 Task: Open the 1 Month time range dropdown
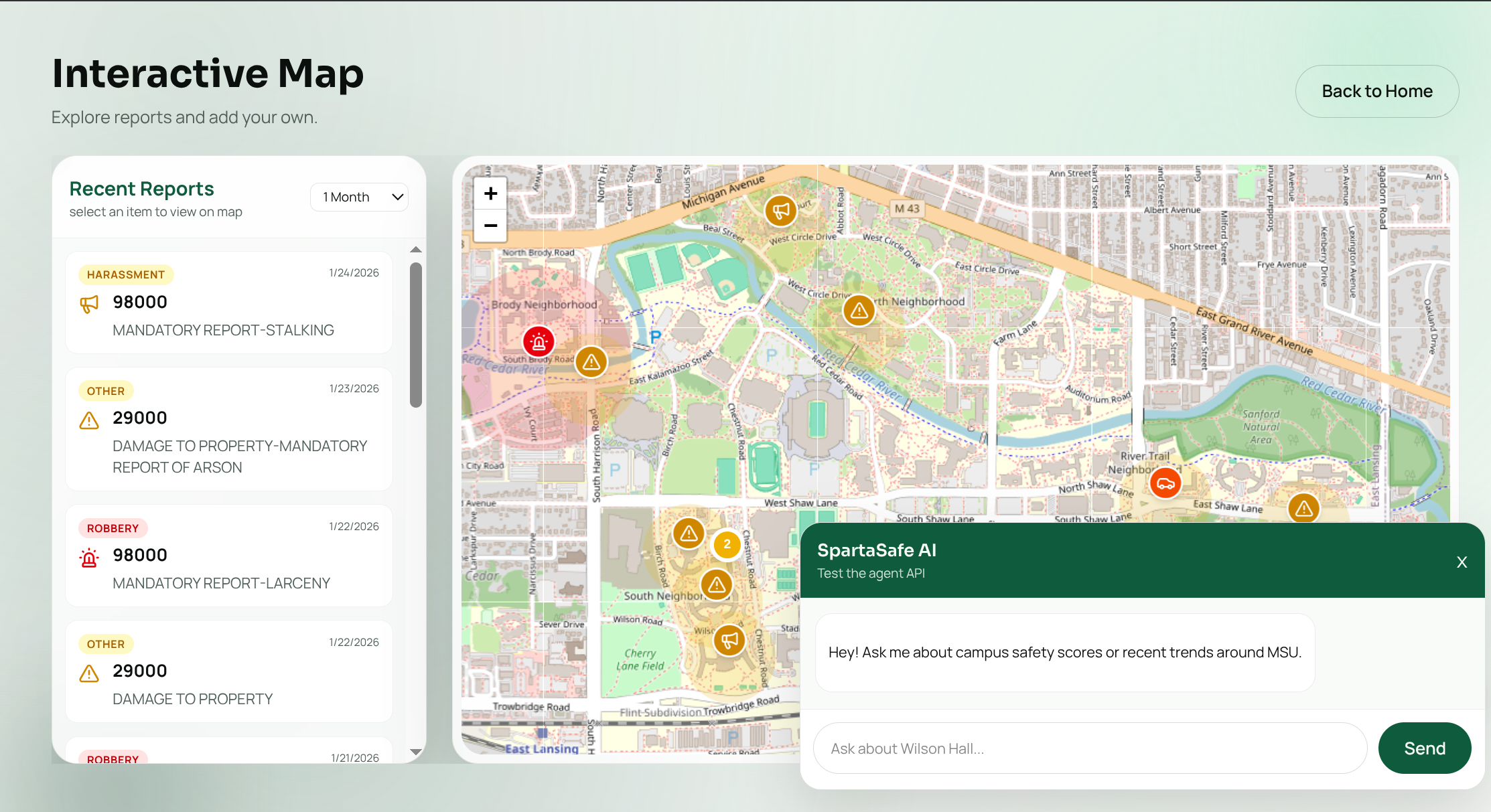tap(360, 197)
